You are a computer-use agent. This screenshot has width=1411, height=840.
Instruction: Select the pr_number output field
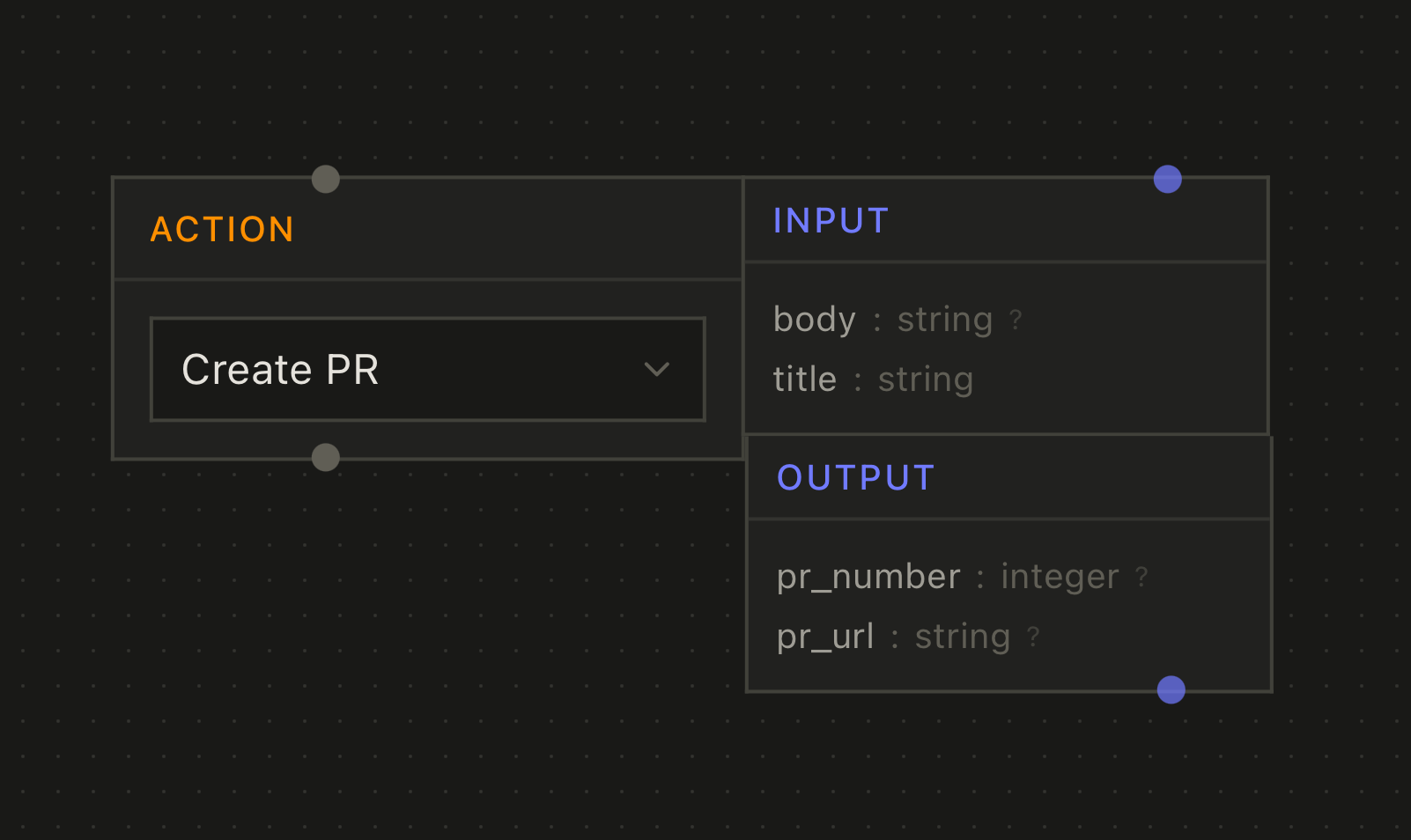pyautogui.click(x=868, y=577)
